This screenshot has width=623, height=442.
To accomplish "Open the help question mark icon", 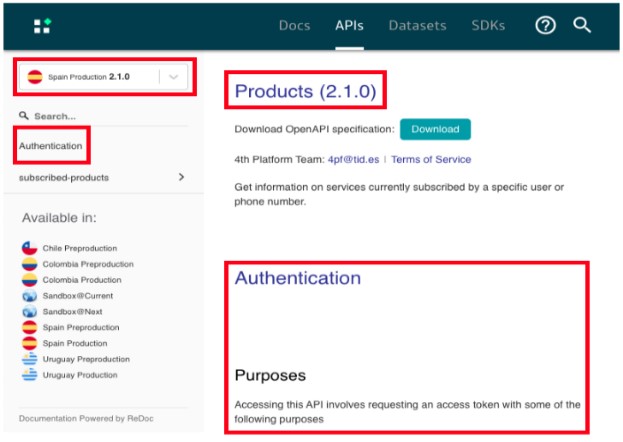I will pos(545,25).
